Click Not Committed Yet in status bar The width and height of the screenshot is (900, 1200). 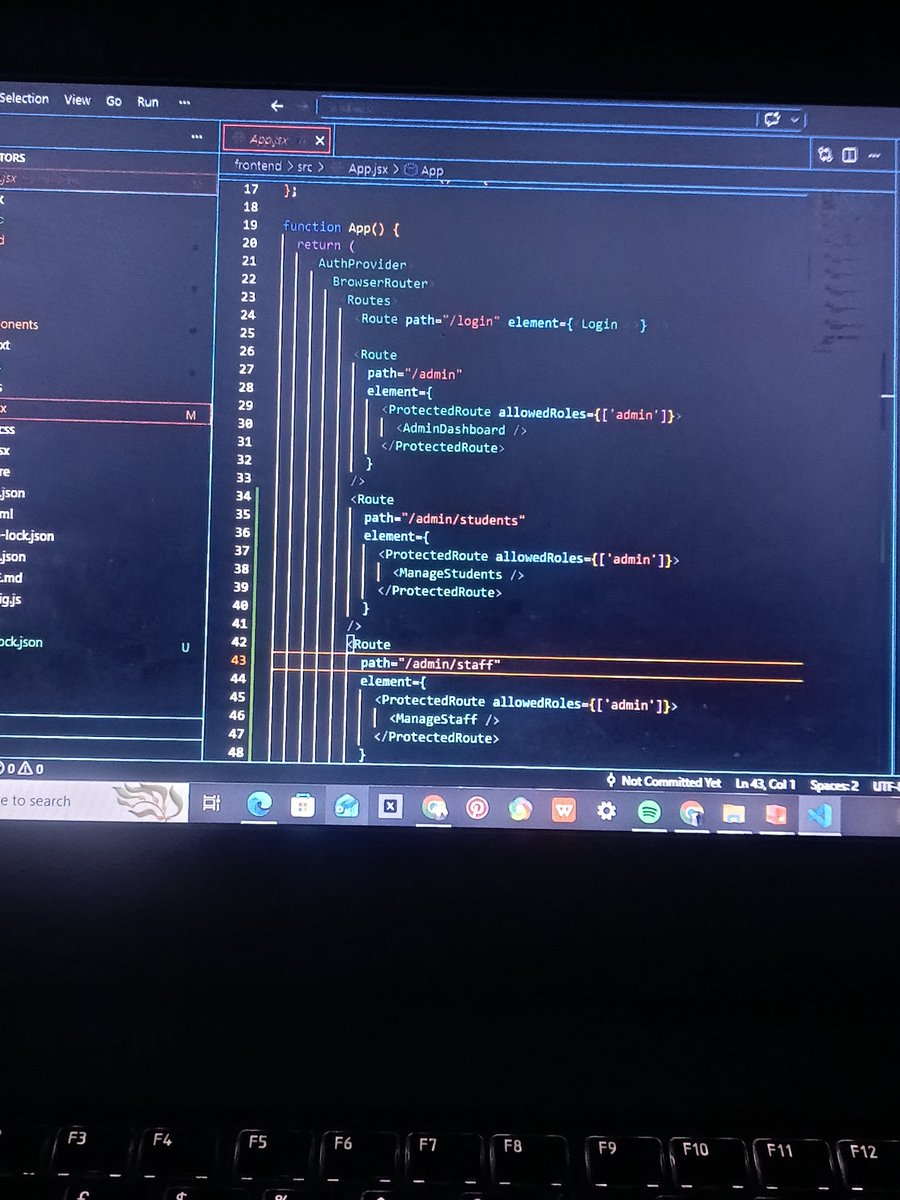point(663,782)
